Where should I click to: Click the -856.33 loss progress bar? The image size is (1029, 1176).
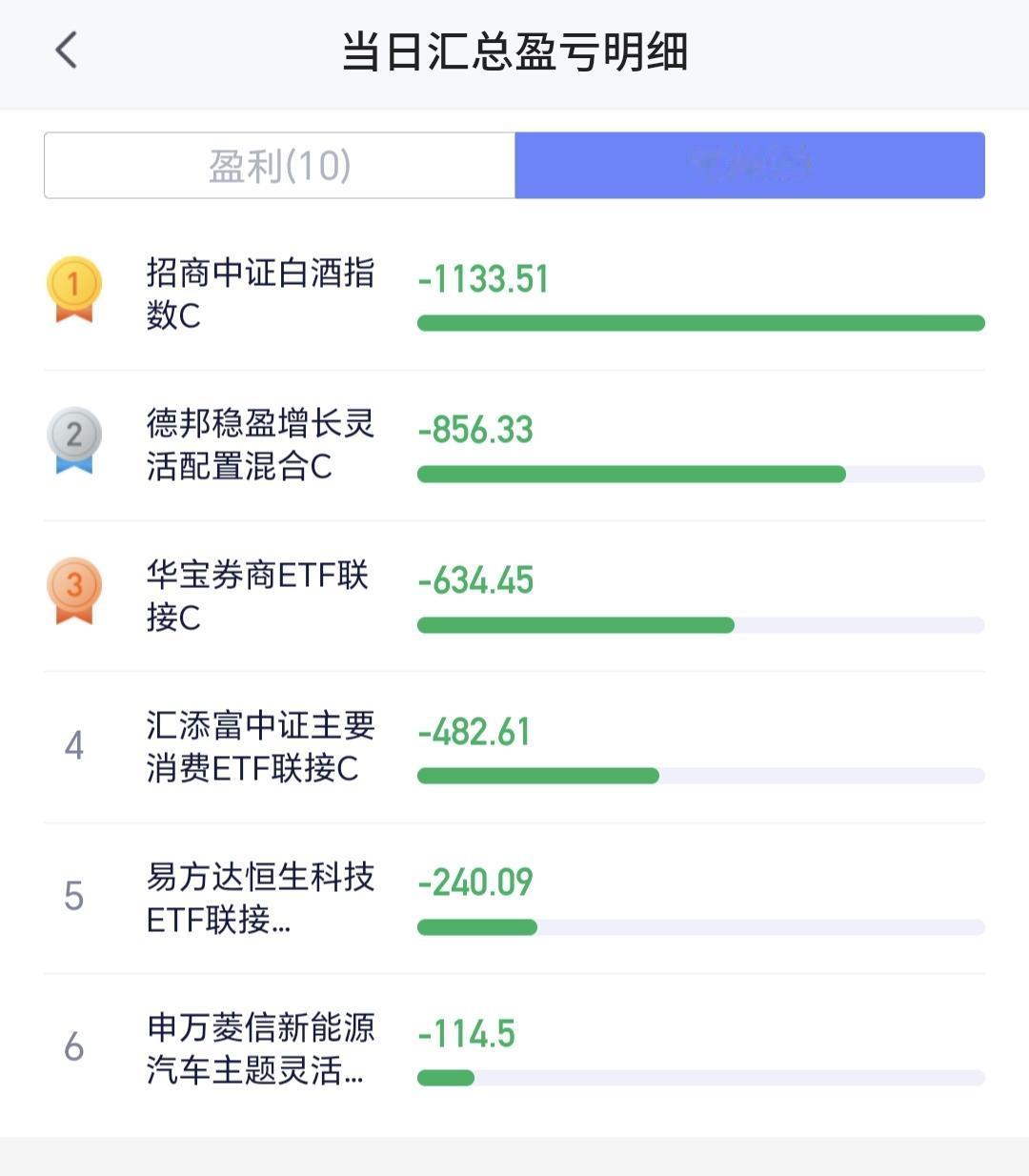(x=701, y=475)
